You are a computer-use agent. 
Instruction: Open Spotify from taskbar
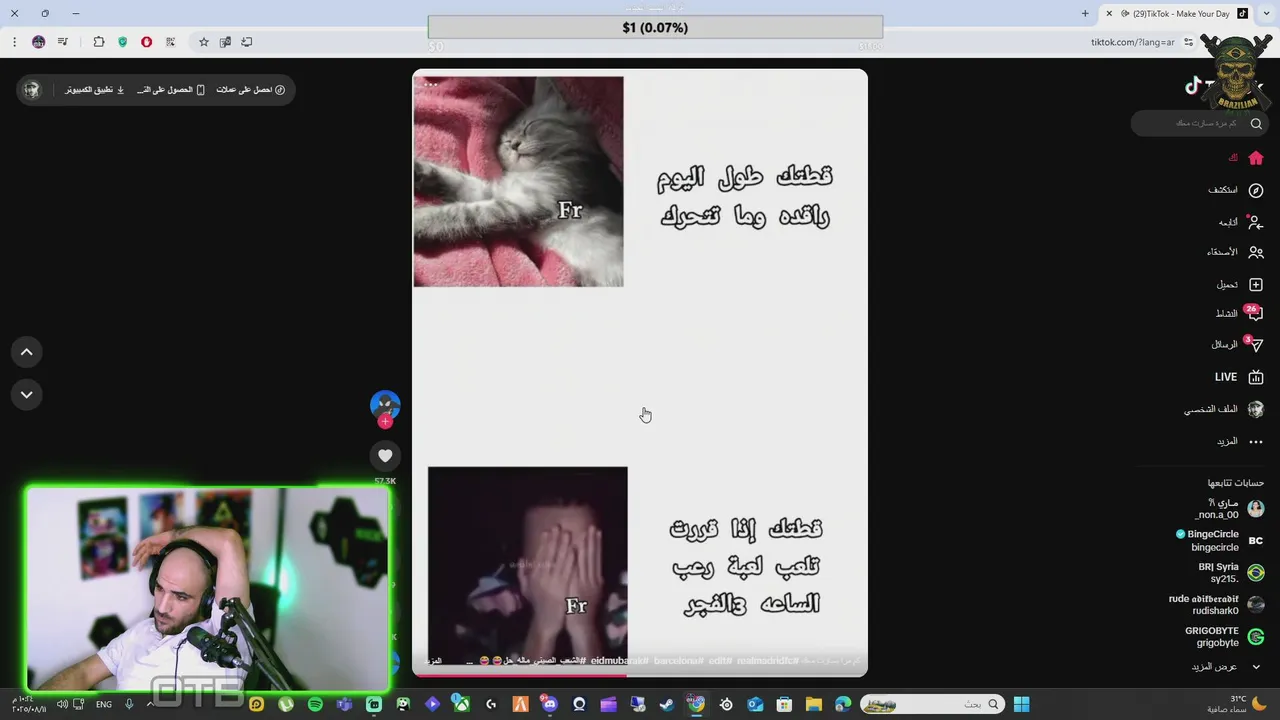coord(315,705)
